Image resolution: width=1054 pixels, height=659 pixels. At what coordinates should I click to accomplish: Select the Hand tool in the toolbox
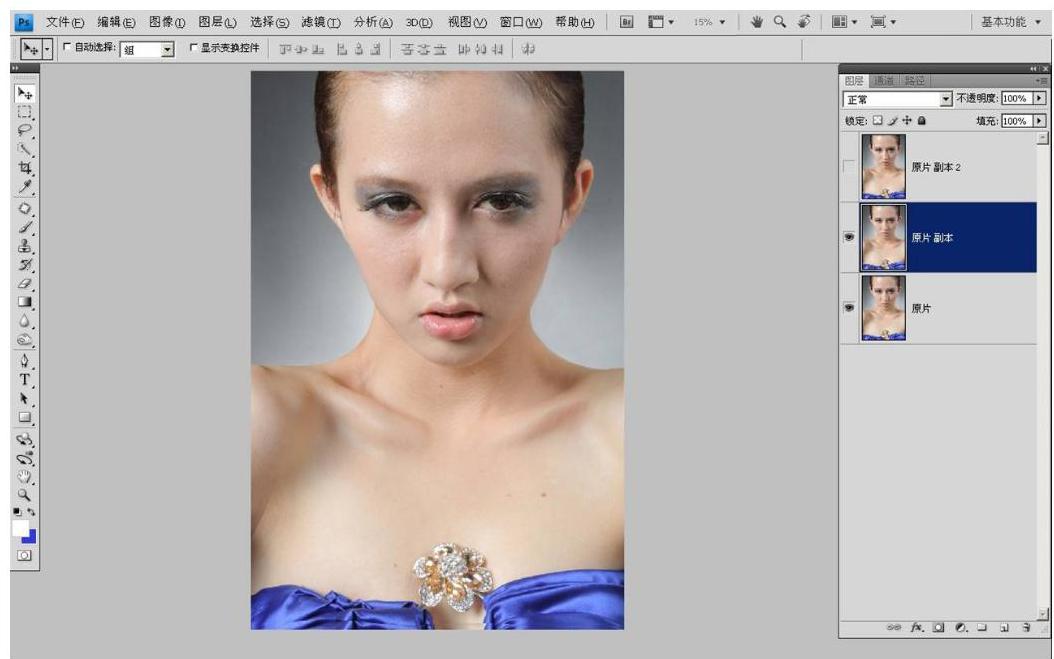[25, 477]
